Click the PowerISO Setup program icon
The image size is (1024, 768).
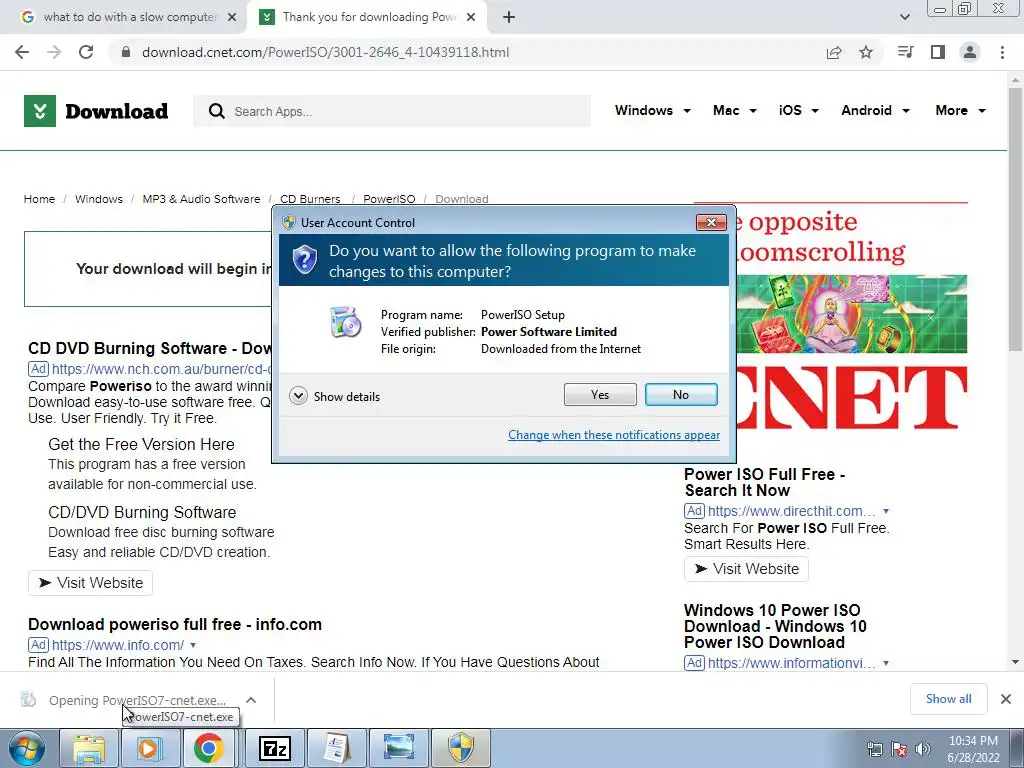[x=345, y=321]
